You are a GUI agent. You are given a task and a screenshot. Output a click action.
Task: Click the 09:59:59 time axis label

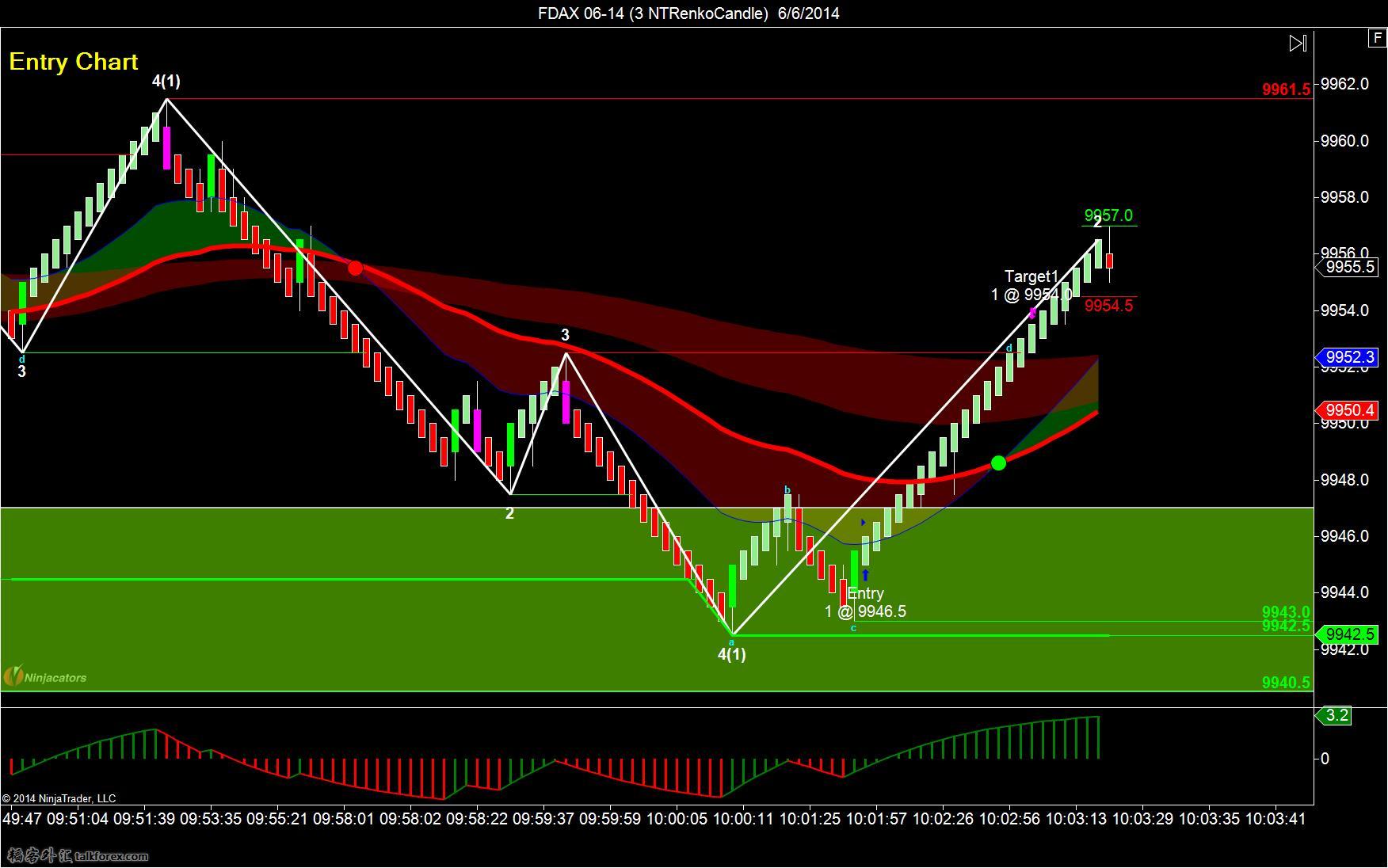coord(610,819)
